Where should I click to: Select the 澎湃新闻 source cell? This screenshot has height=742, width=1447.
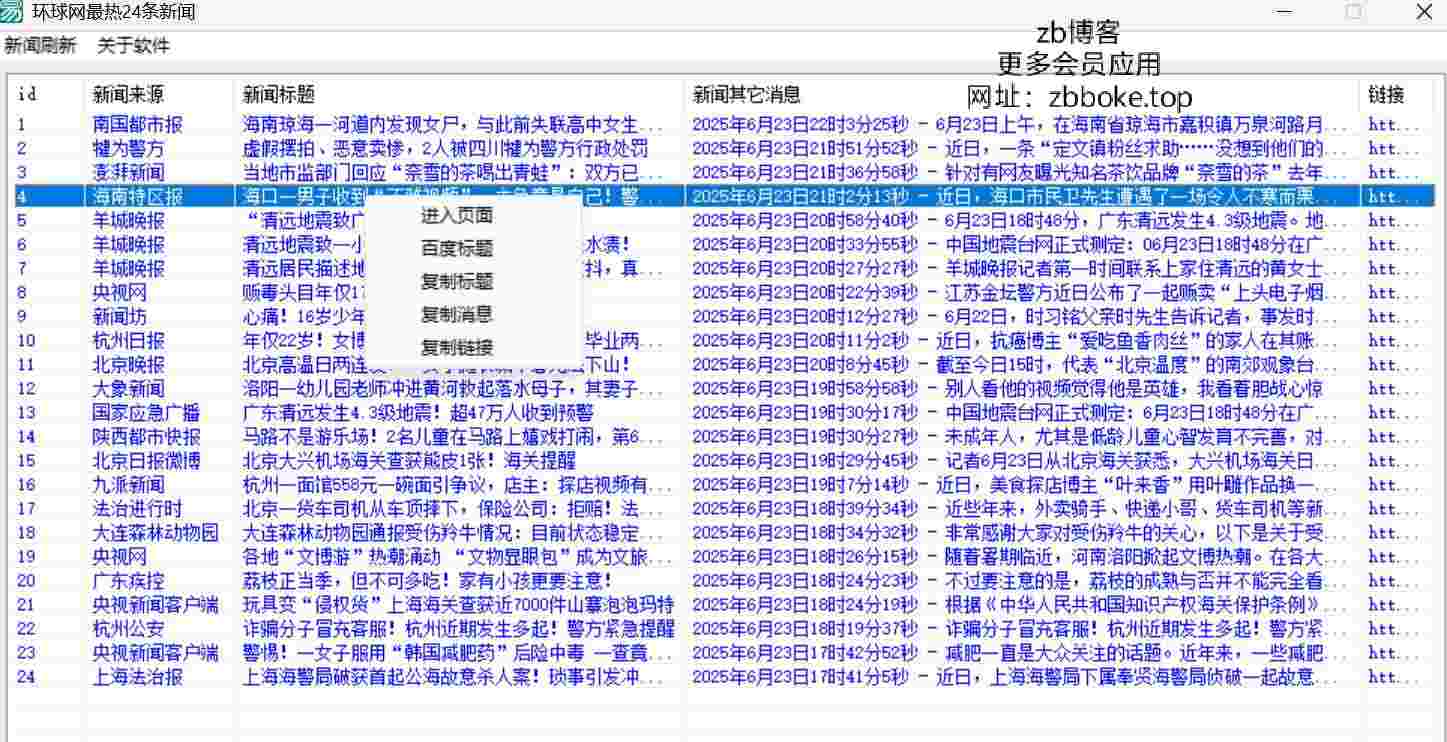(129, 173)
